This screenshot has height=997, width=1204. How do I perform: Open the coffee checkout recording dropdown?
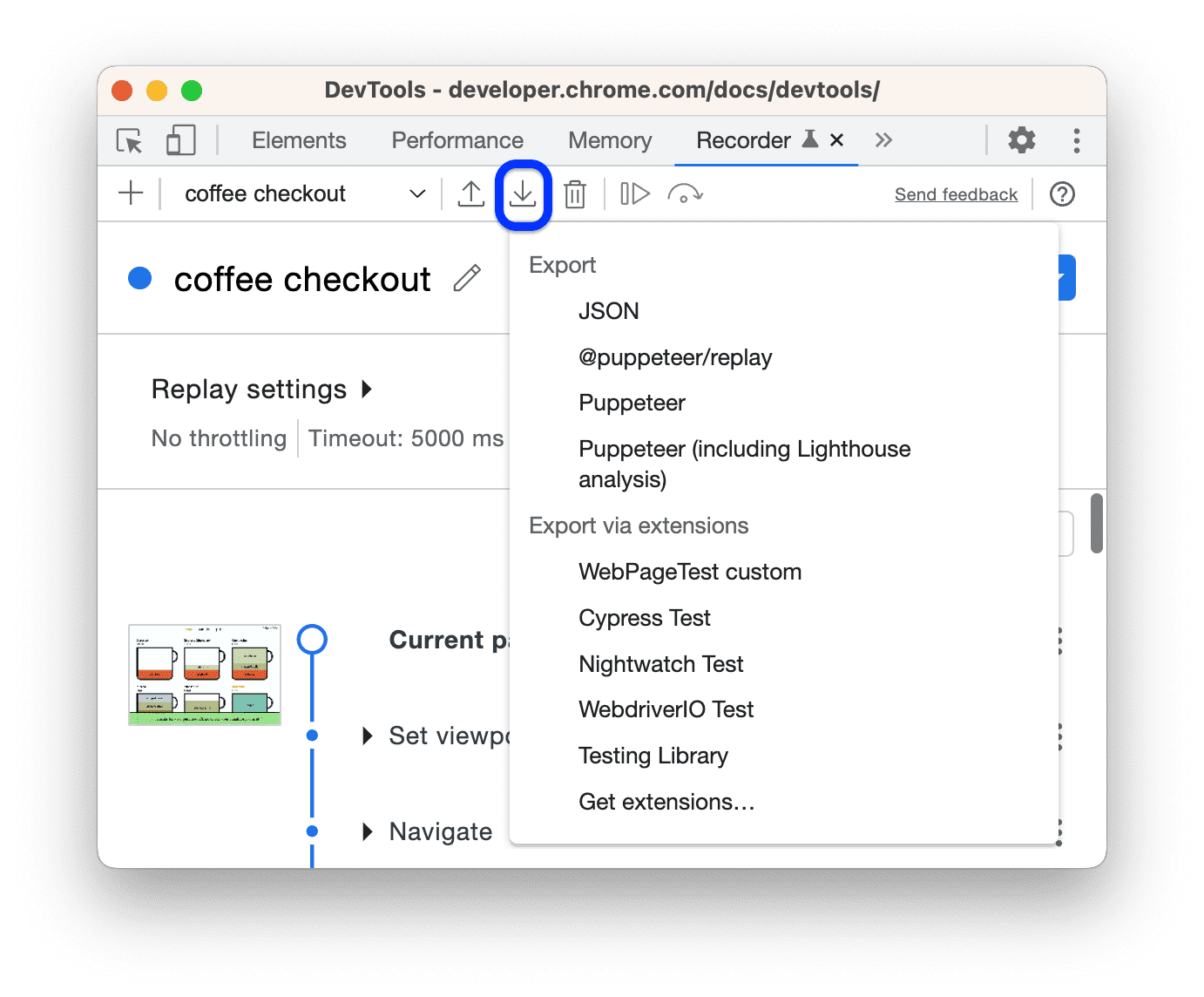coord(416,193)
